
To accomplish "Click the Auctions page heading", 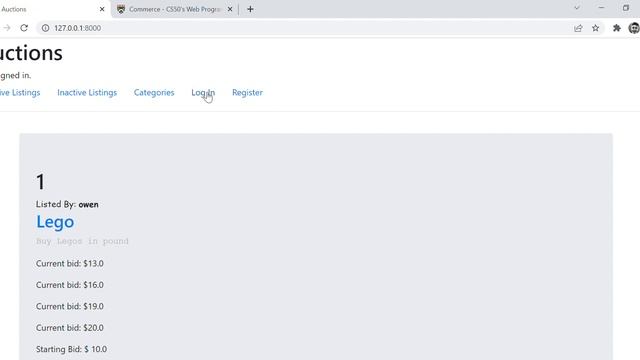I will click(x=31, y=53).
